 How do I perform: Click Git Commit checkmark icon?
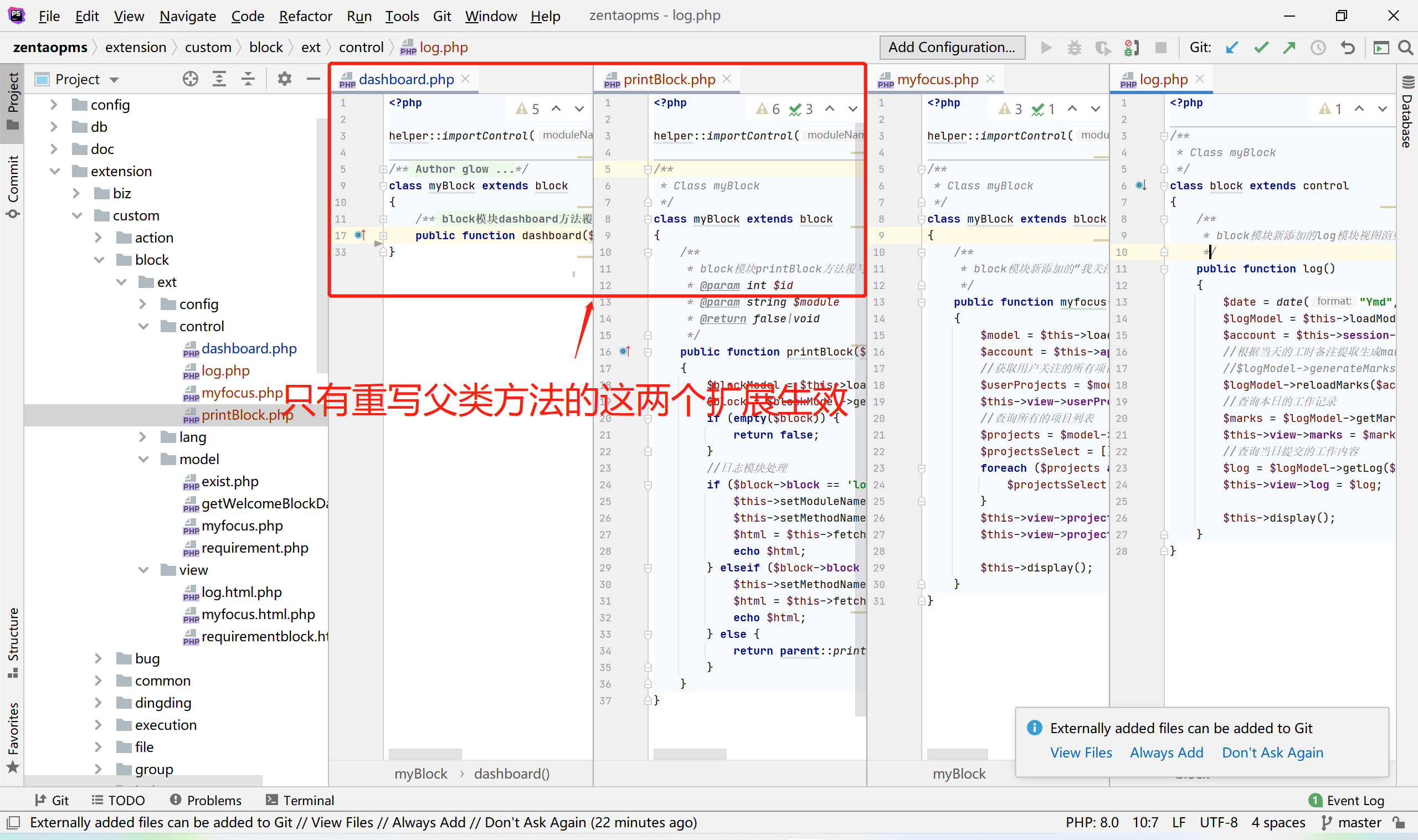(1261, 48)
